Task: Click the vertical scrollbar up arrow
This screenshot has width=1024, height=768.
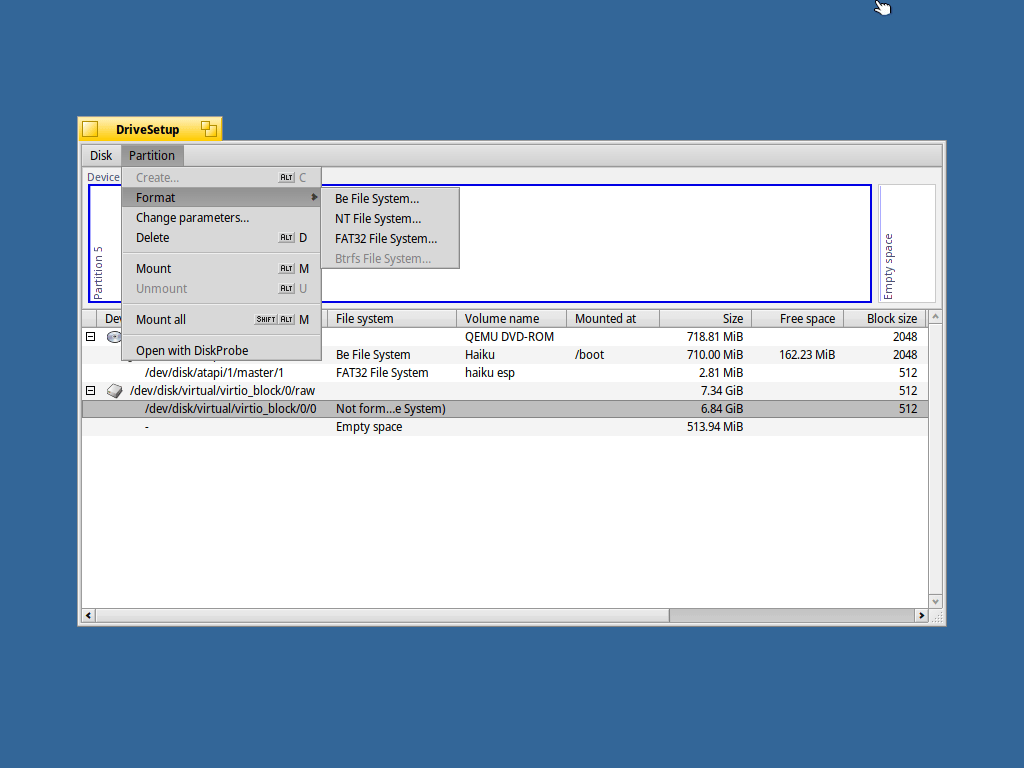Action: [935, 317]
